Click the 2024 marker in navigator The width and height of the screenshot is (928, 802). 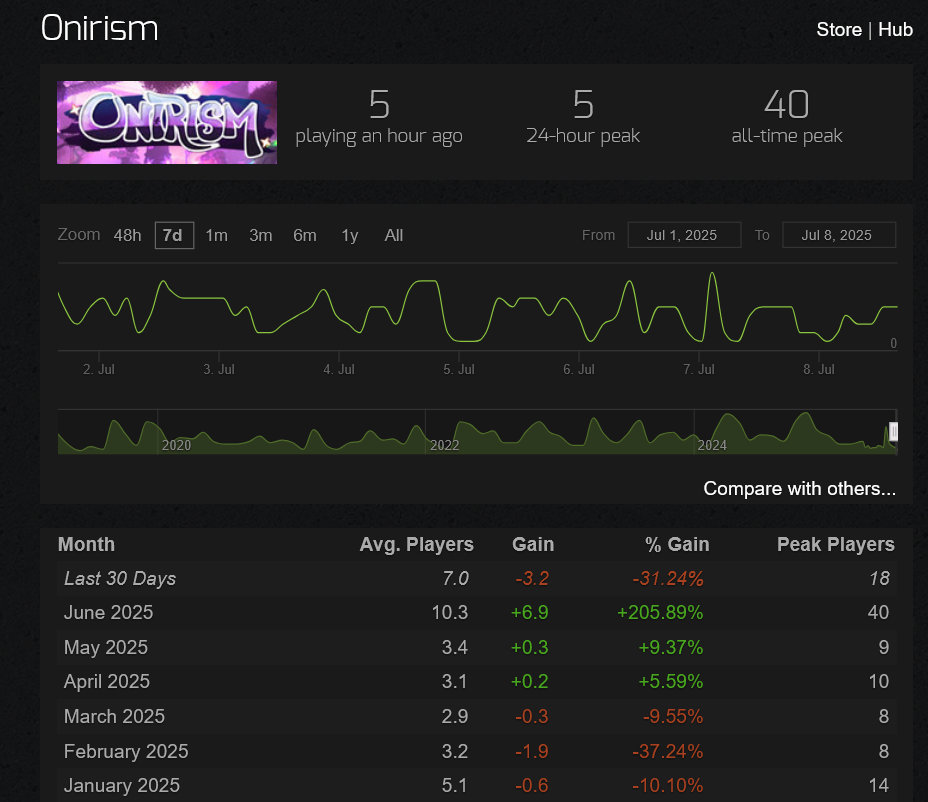[x=712, y=445]
